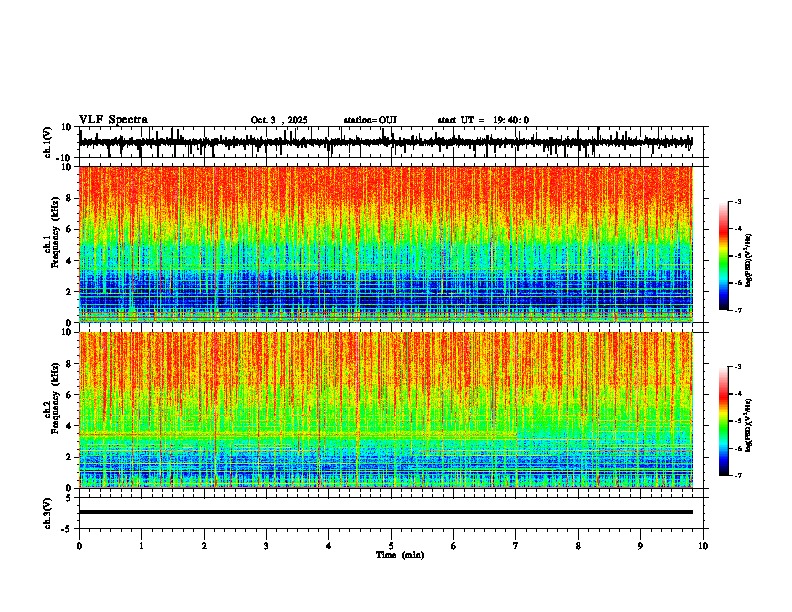
Task: Click the ch.1 spectrogram plot
Action: 386,244
